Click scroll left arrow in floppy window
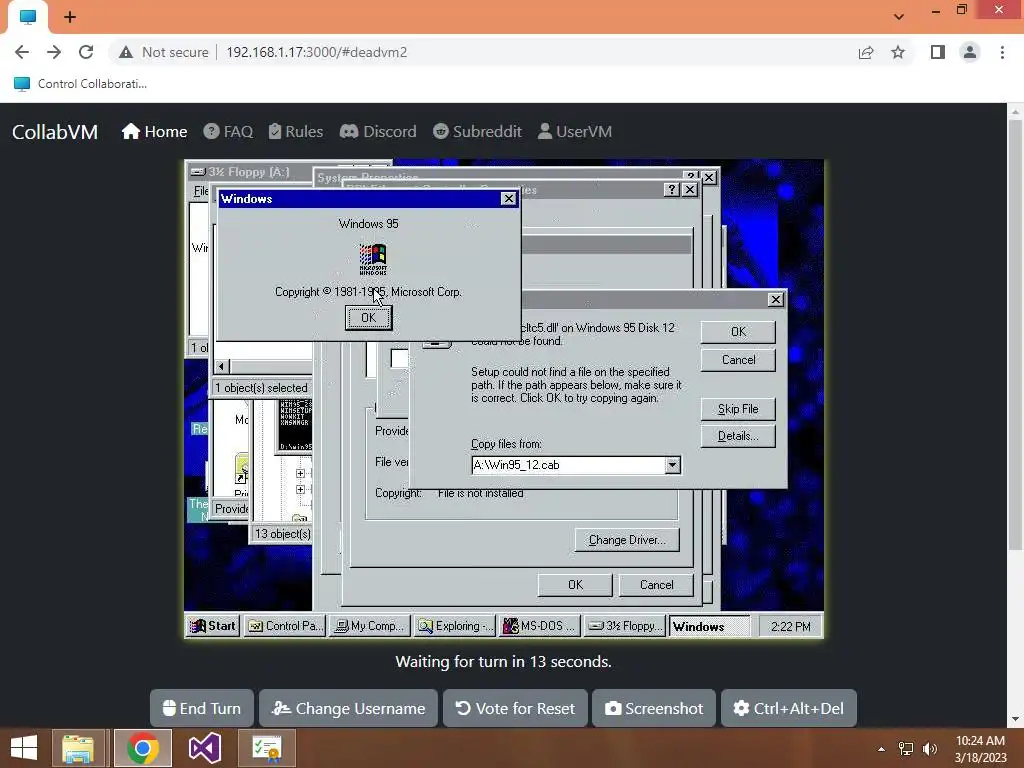Screen dimensions: 1024x768 coord(221,366)
